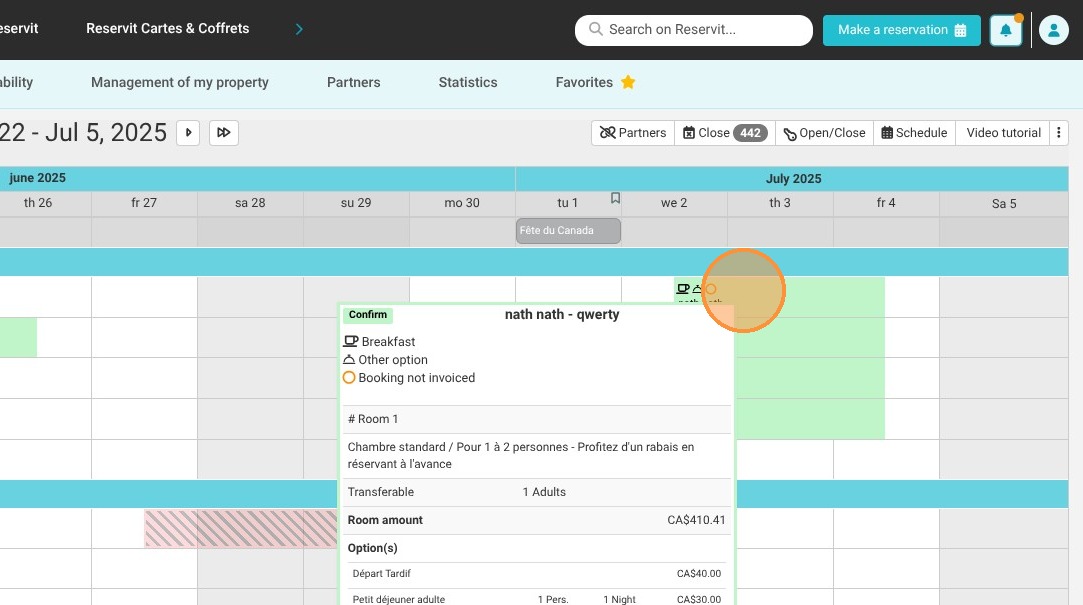Screen dimensions: 1083x605
Task: Jump forward with double arrow button
Action: 224,133
